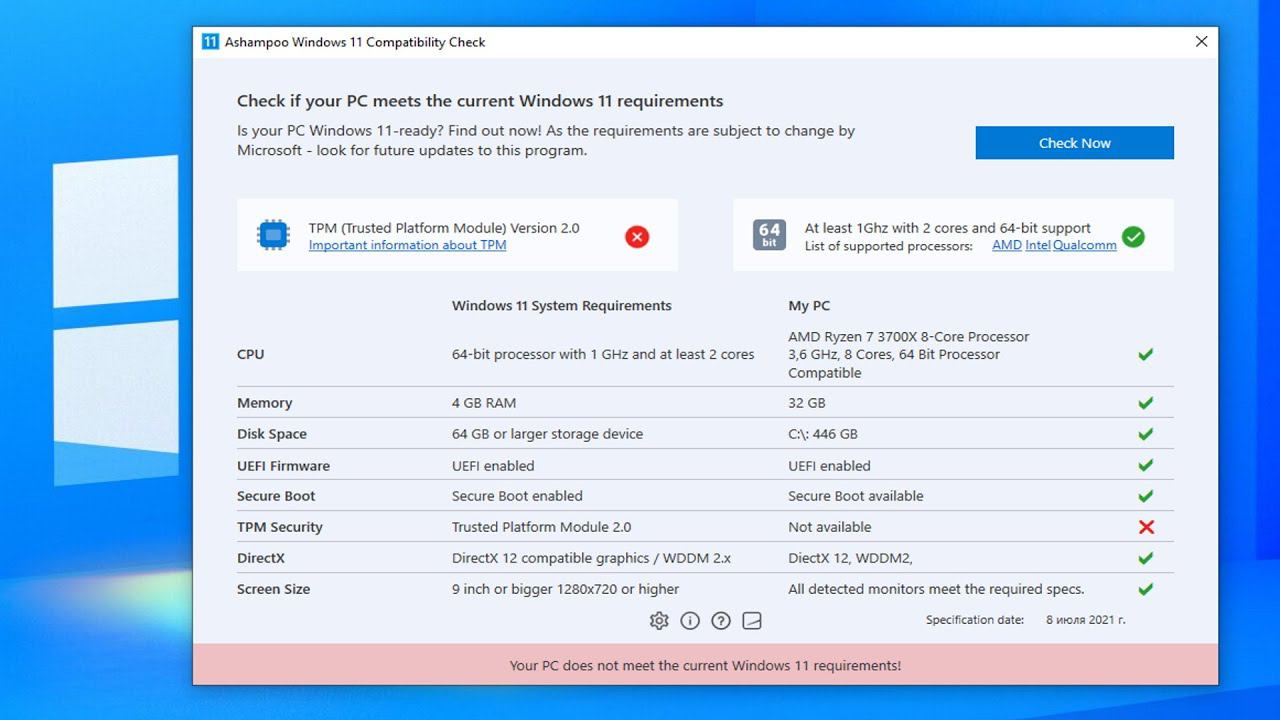Image resolution: width=1280 pixels, height=720 pixels.
Task: Click the specification date '8 июля 2021 г.'
Action: [1086, 620]
